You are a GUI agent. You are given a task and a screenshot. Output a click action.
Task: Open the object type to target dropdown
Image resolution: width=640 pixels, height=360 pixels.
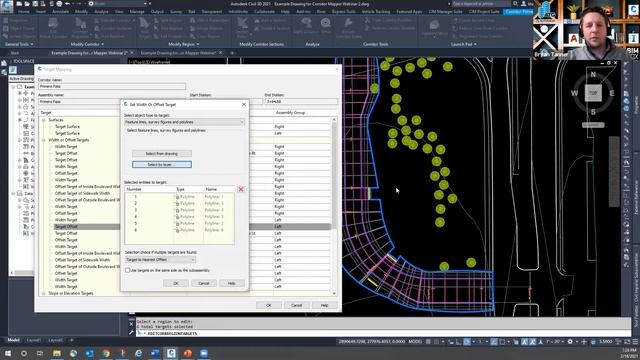[x=184, y=122]
